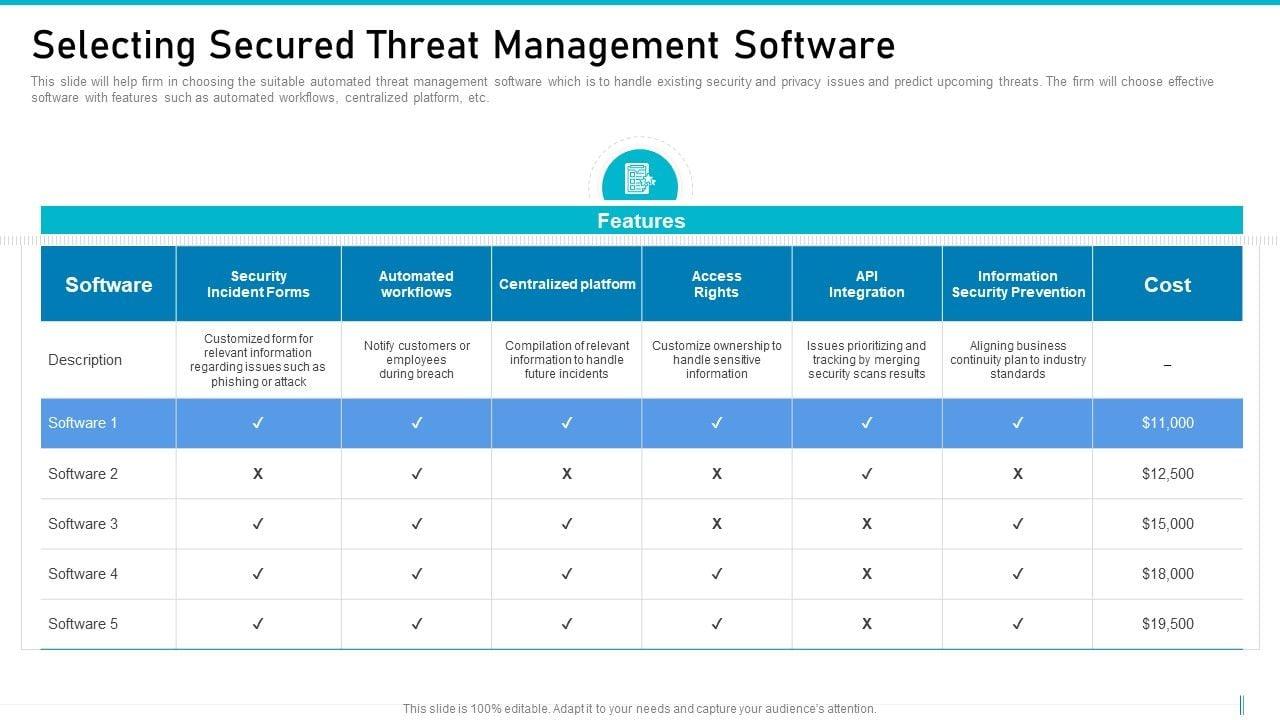The width and height of the screenshot is (1280, 720).
Task: Click 'Compilation of relevant information' description
Action: (x=567, y=360)
